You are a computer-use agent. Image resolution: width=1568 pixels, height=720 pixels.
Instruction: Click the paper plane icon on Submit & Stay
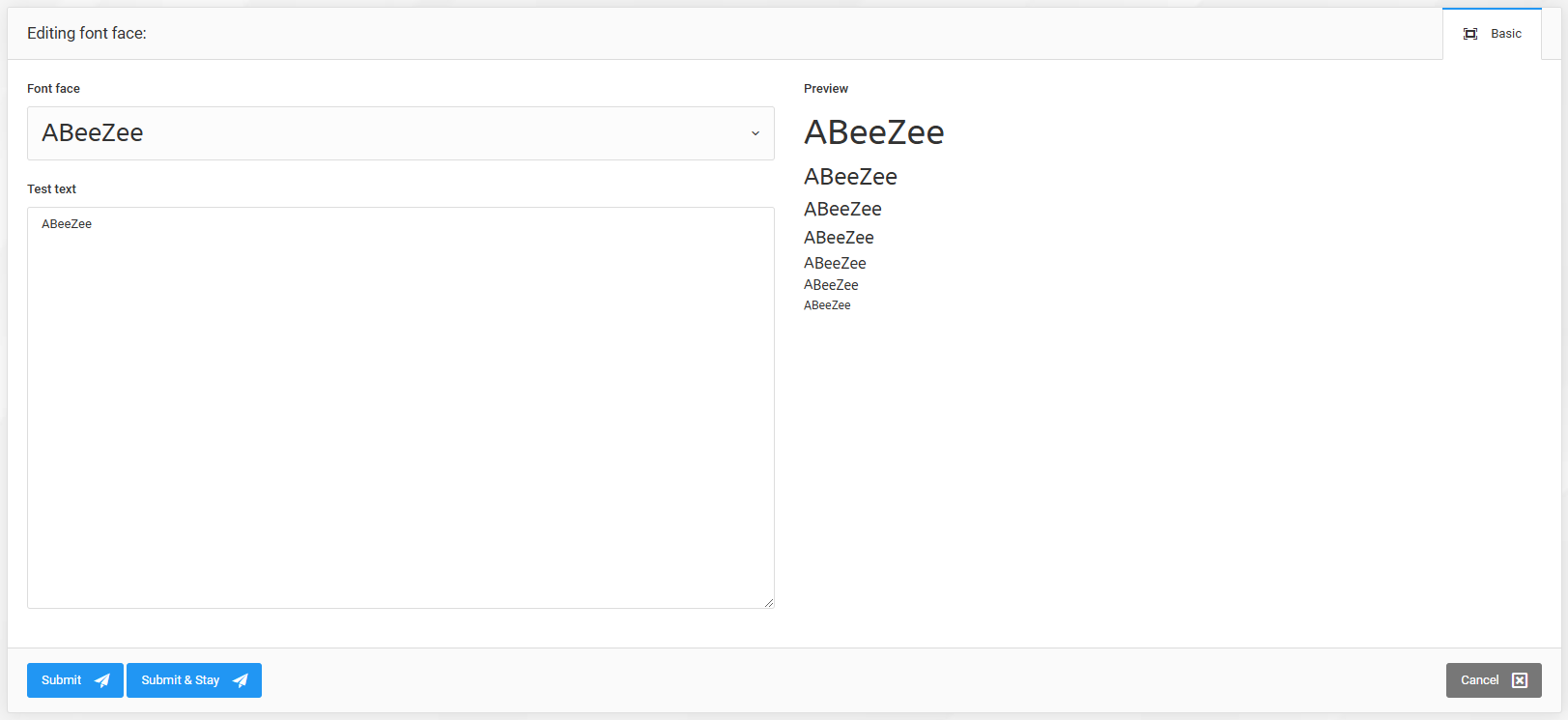(x=241, y=680)
